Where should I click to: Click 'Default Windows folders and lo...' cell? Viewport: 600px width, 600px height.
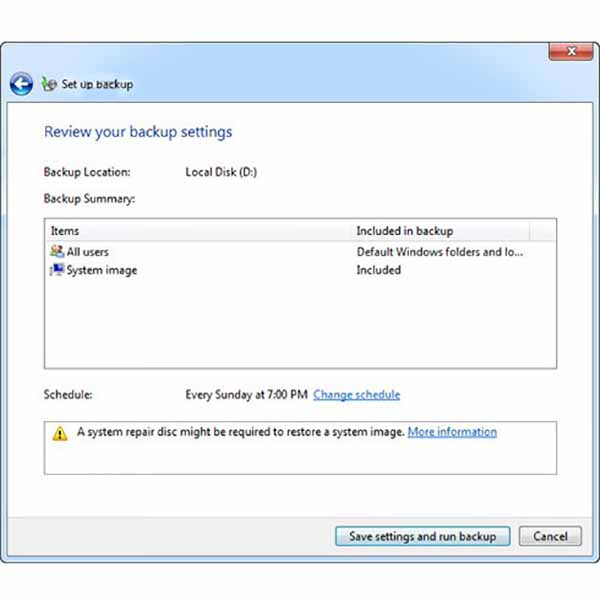[x=440, y=252]
